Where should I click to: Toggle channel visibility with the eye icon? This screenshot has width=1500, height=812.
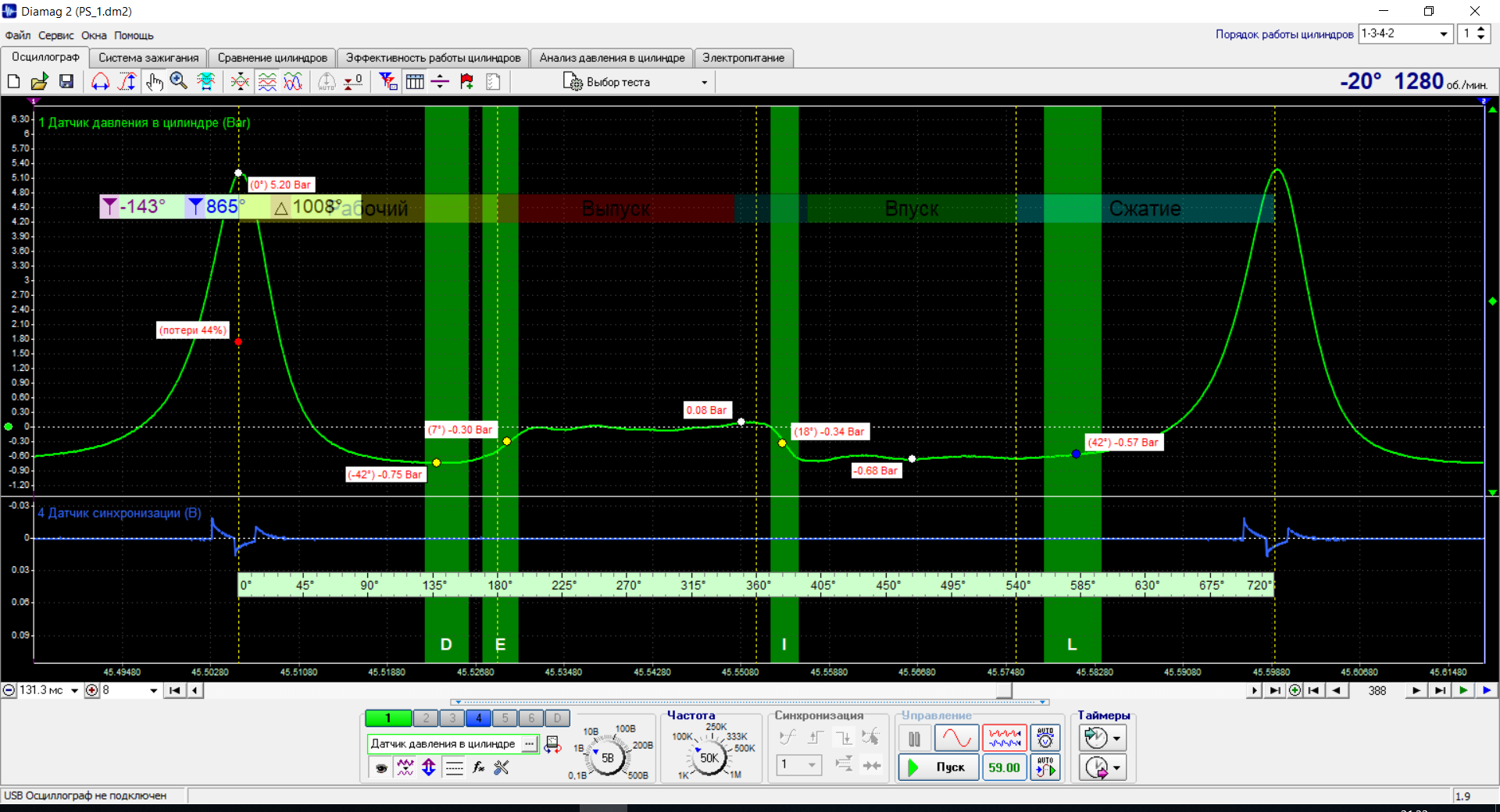pyautogui.click(x=381, y=768)
